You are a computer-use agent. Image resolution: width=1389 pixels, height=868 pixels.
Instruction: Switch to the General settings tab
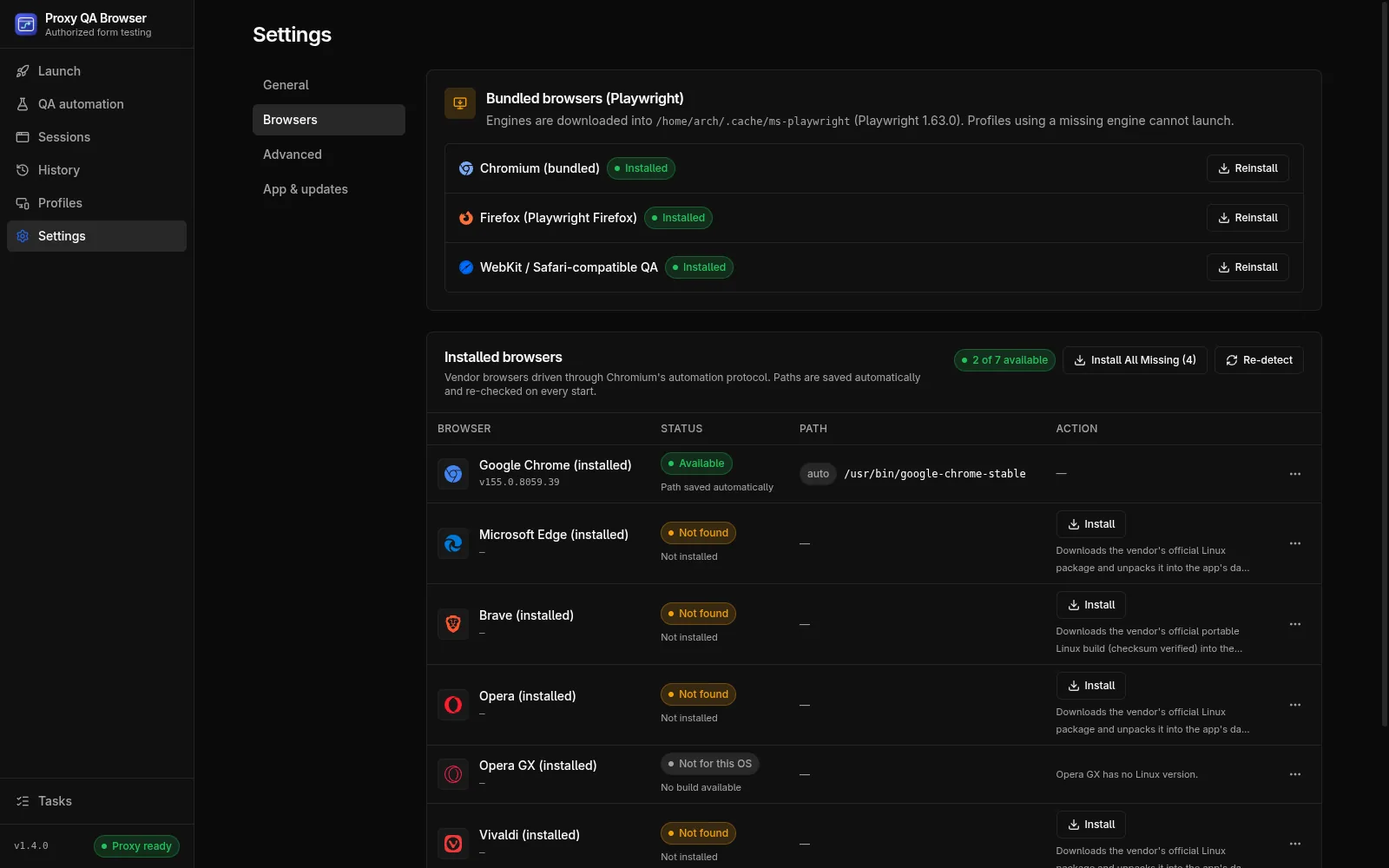[x=328, y=85]
